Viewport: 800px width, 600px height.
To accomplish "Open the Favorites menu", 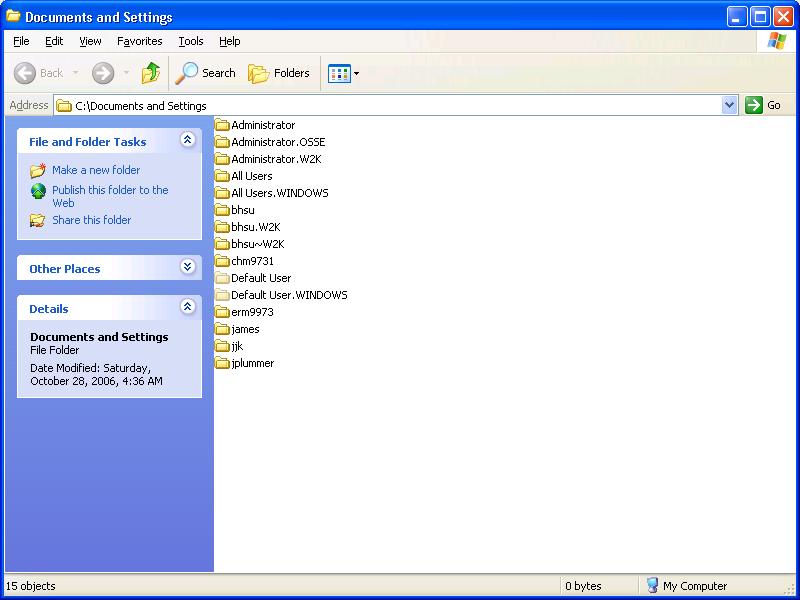I will pyautogui.click(x=139, y=41).
